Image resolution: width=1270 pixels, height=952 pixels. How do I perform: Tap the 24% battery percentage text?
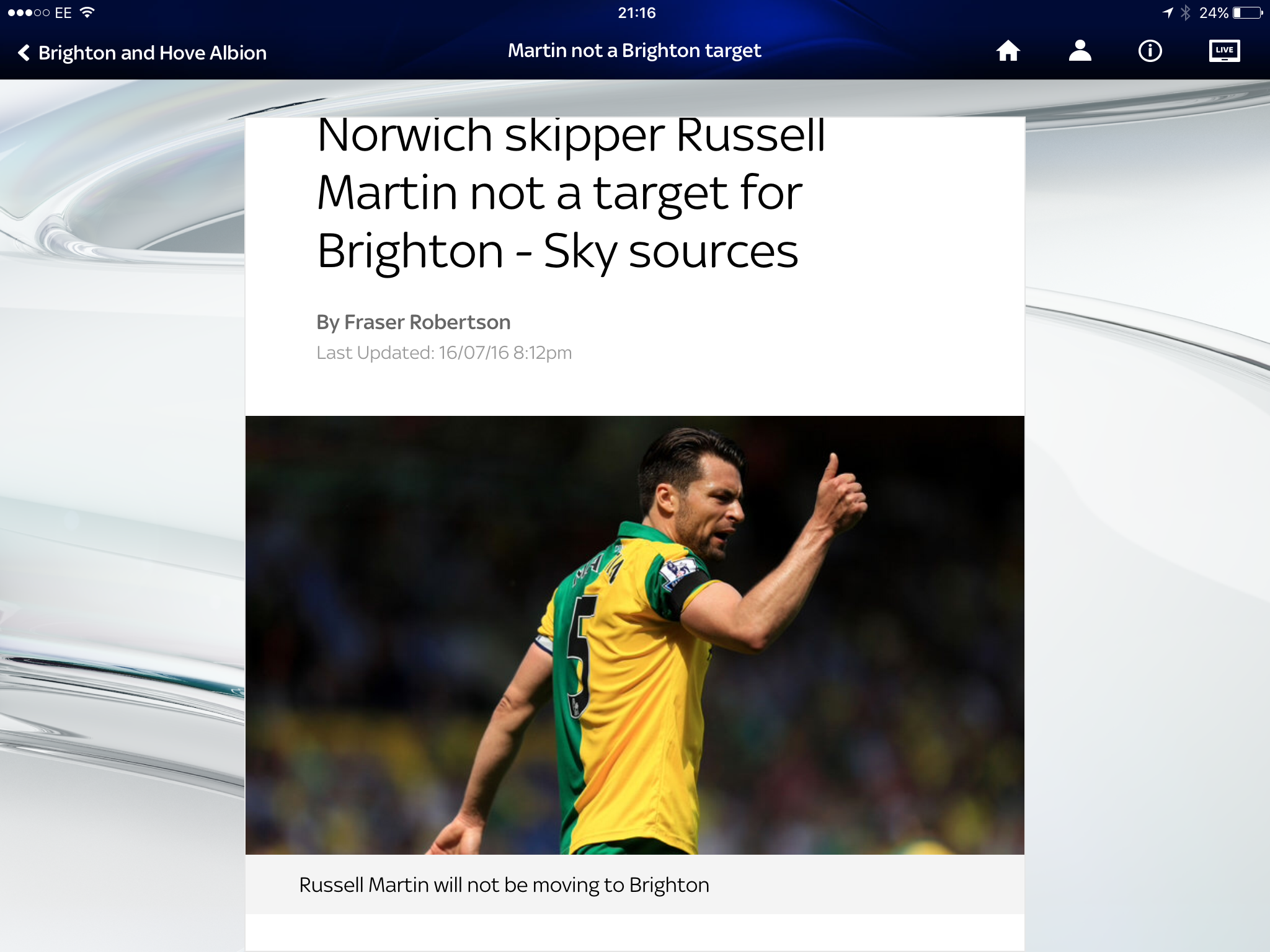[1214, 12]
